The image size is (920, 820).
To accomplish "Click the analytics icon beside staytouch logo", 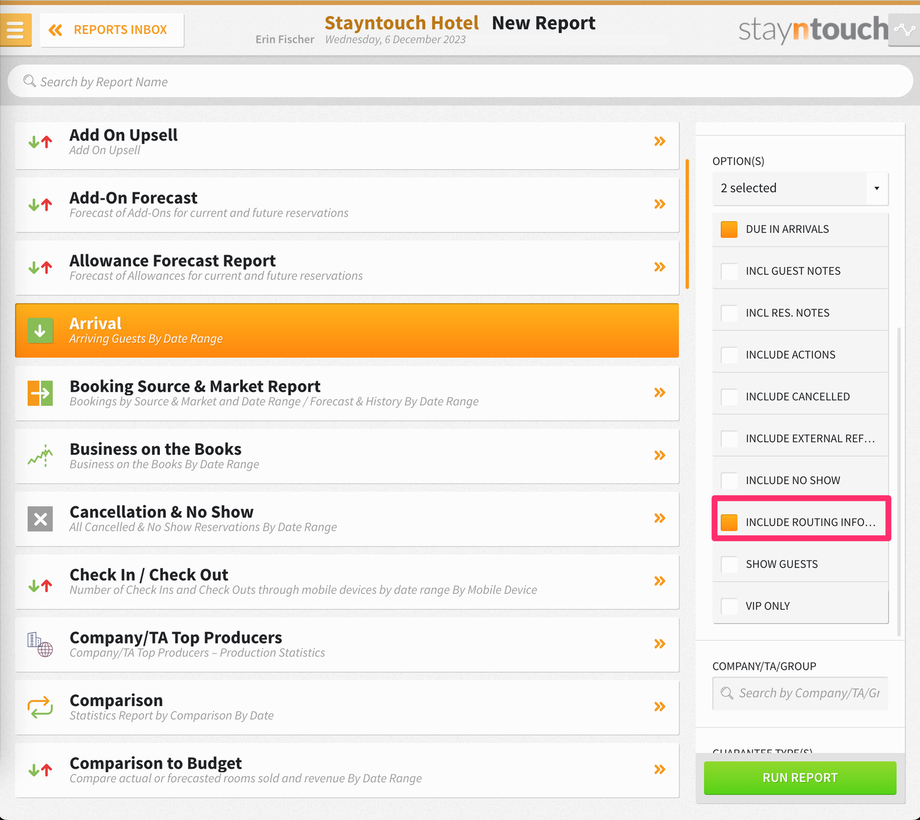I will pos(904,29).
